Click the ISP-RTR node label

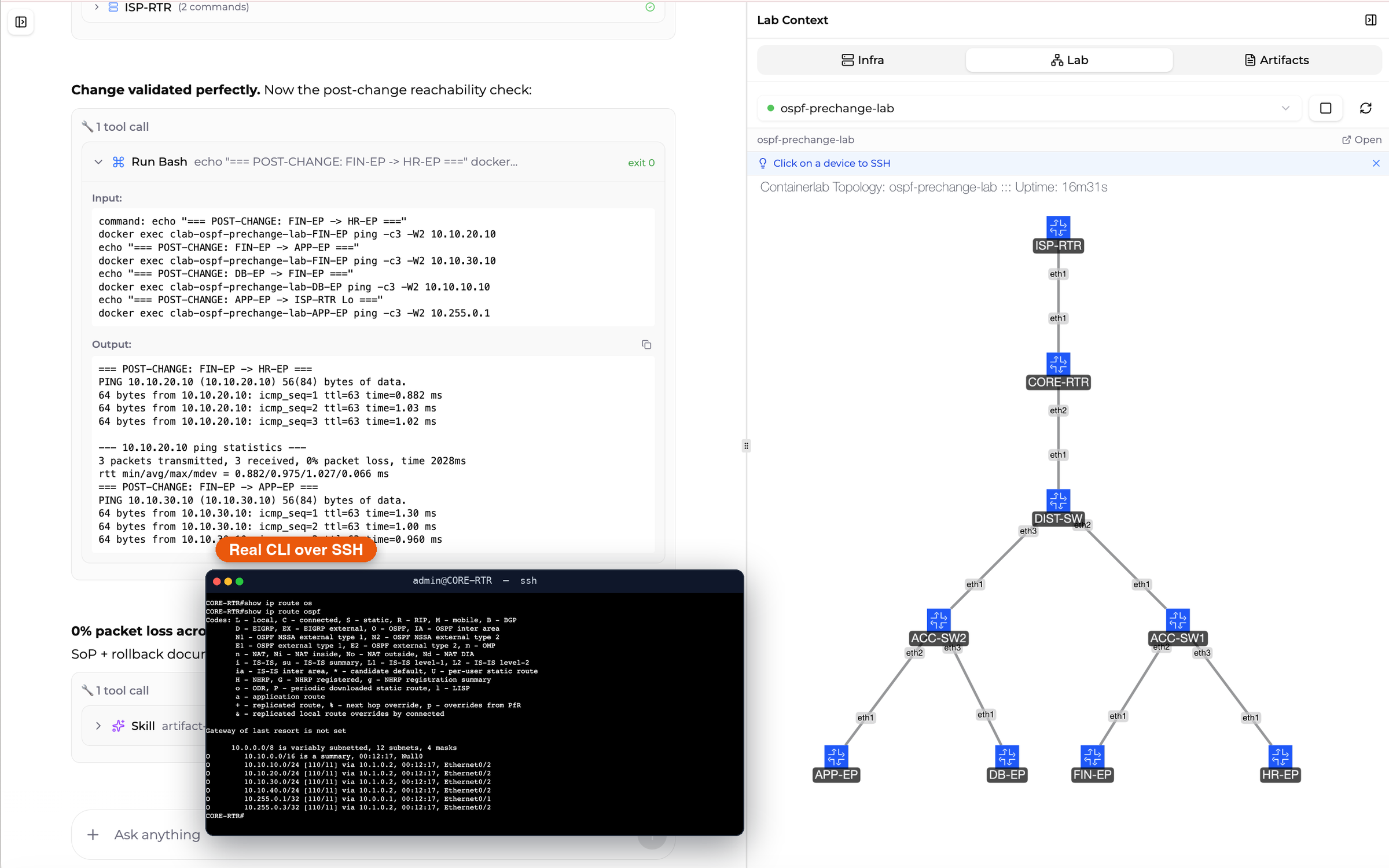click(x=1058, y=245)
